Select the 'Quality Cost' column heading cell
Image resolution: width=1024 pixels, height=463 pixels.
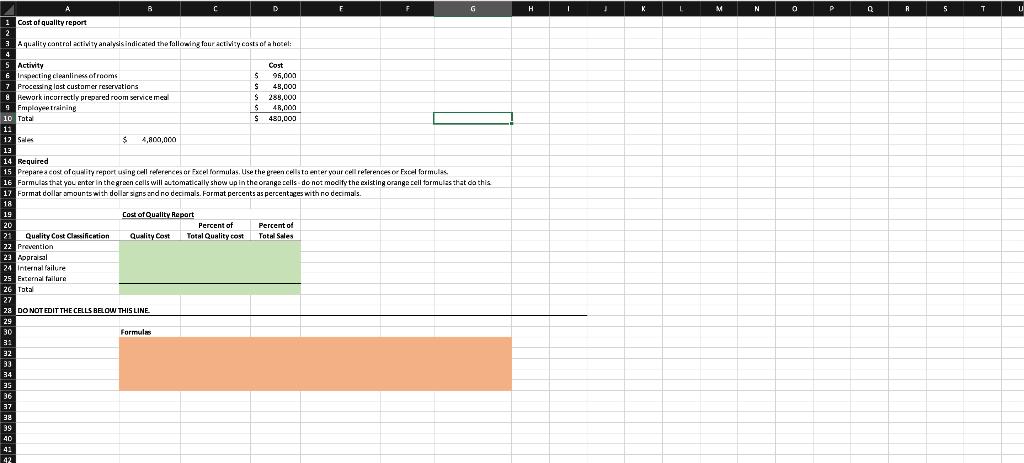tap(150, 236)
